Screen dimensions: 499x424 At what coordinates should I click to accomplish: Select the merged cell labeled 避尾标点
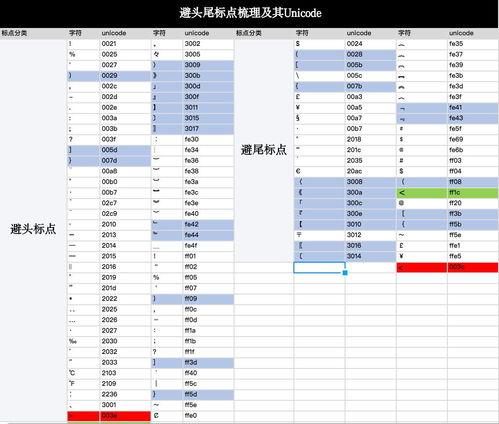click(x=264, y=150)
